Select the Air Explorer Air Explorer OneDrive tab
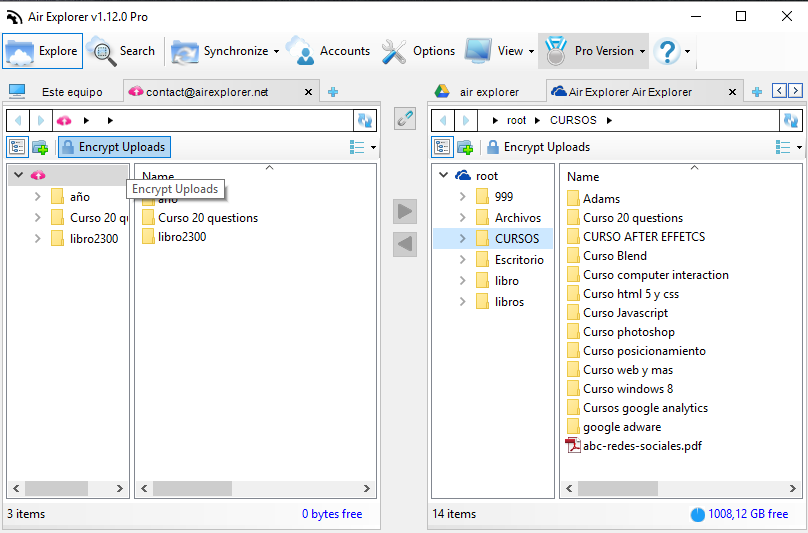Image resolution: width=808 pixels, height=533 pixels. pos(630,92)
